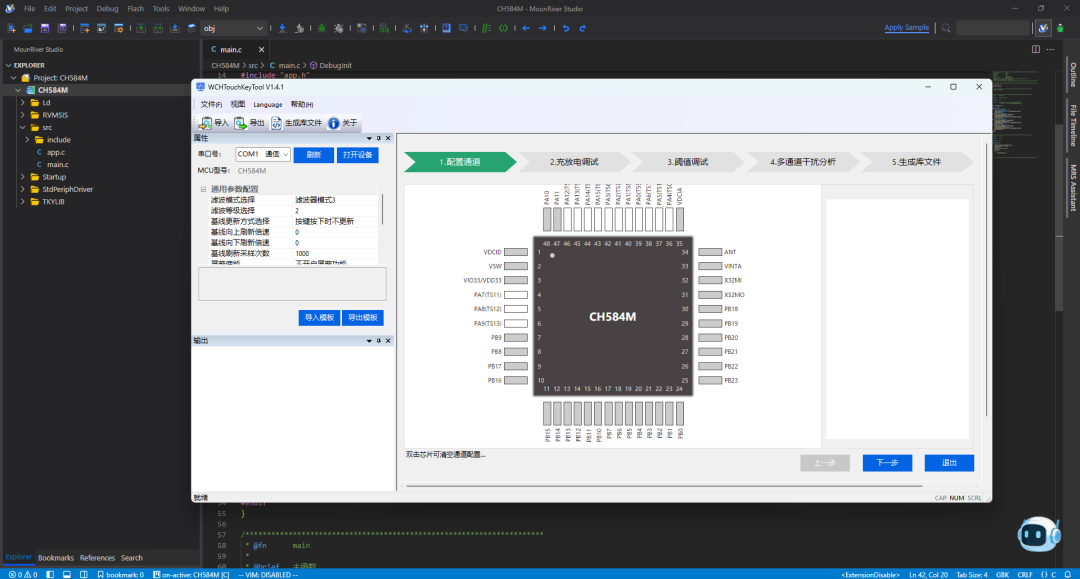Click the 打开设备 open device button
This screenshot has width=1080, height=579.
pos(357,155)
